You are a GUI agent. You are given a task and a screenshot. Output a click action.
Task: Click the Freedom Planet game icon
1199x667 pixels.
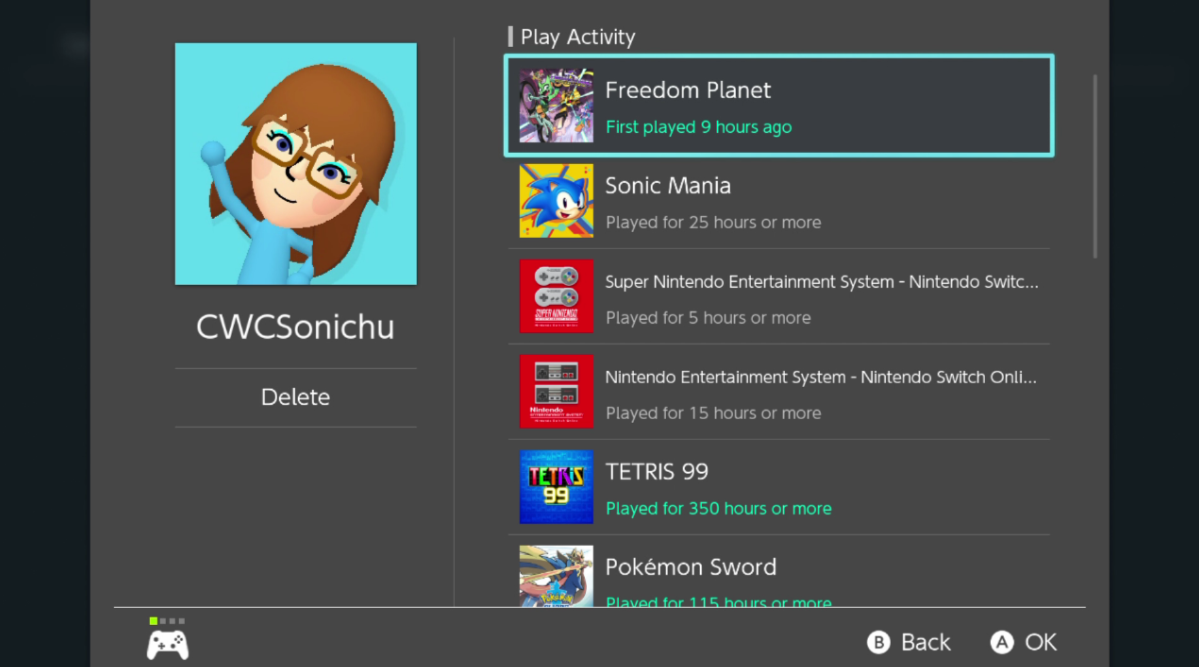(x=556, y=106)
